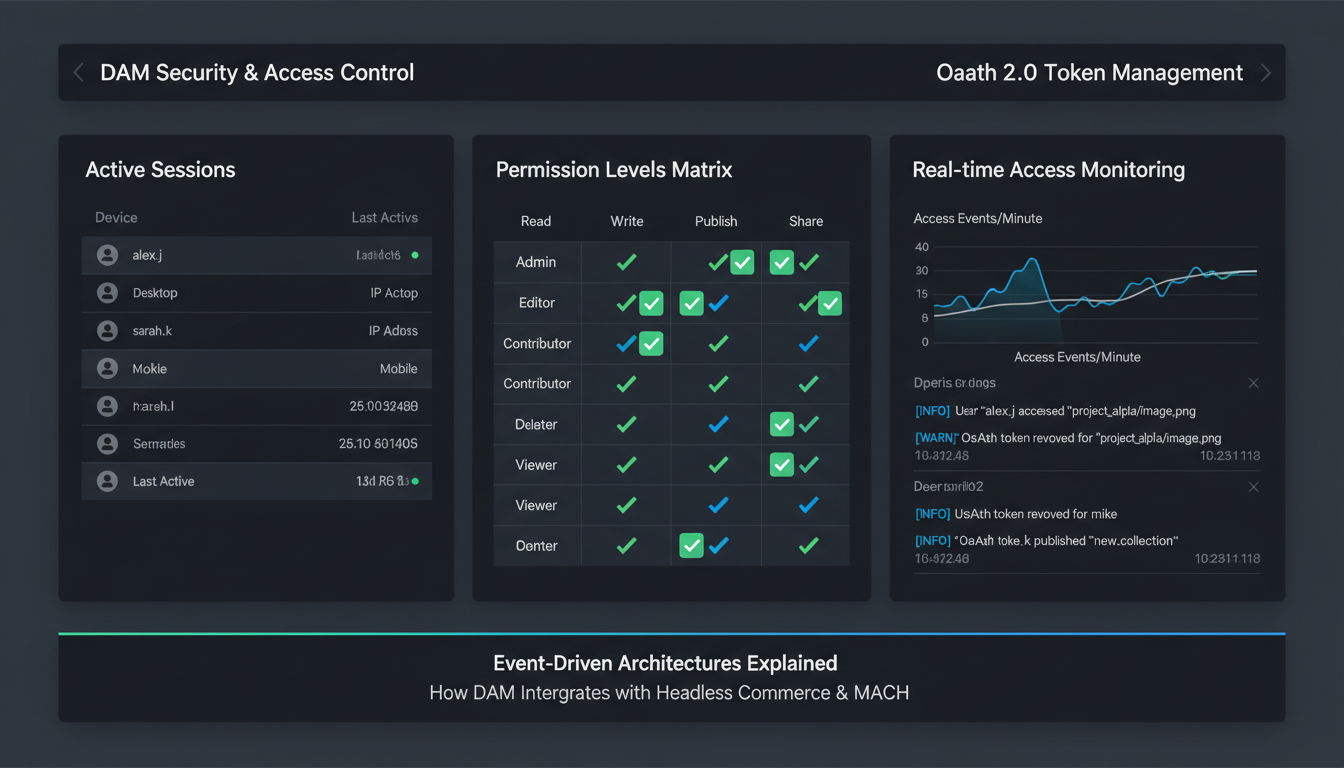Click the Desktop session avatar icon
This screenshot has height=768, width=1344.
pyautogui.click(x=107, y=292)
